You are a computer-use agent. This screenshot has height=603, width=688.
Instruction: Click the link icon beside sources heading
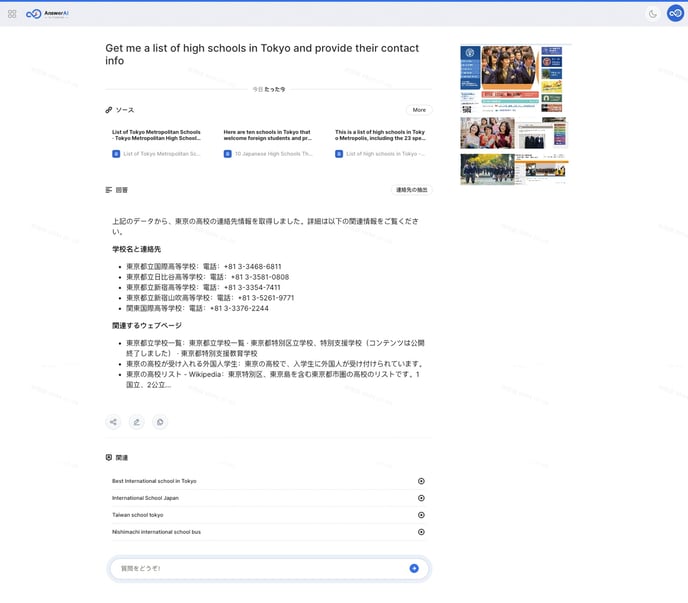click(108, 110)
